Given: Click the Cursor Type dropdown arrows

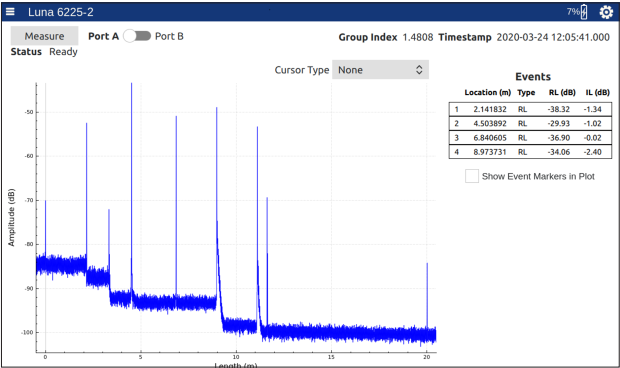Looking at the screenshot, I should click(419, 70).
